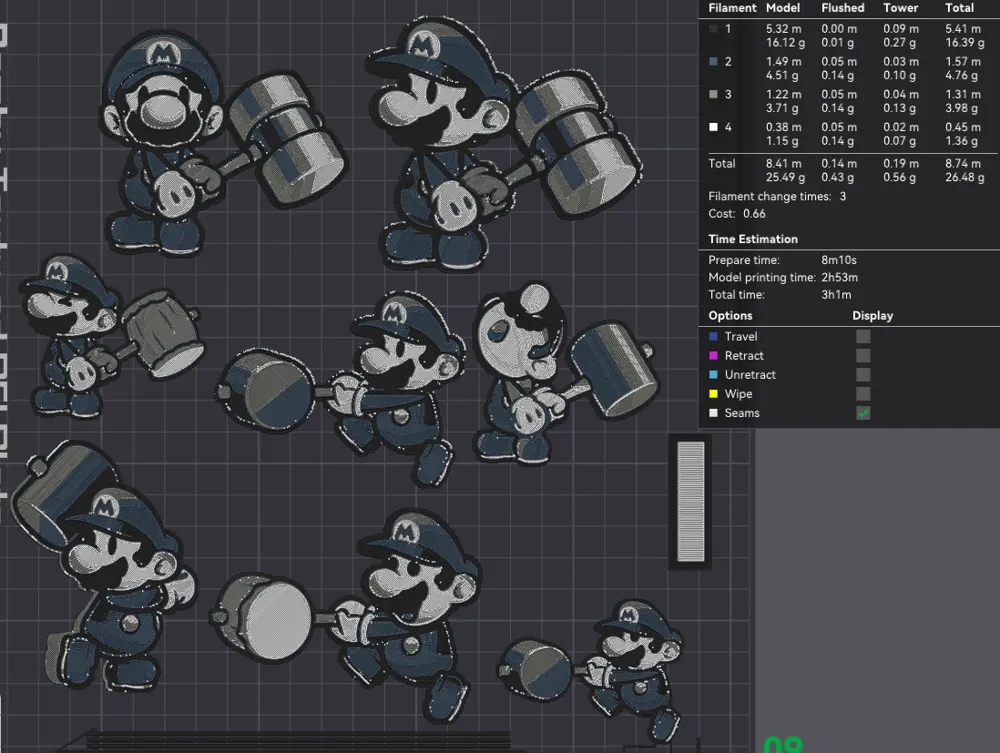Image resolution: width=1000 pixels, height=753 pixels.
Task: Click the Model printing time 2h53m value
Action: [839, 277]
